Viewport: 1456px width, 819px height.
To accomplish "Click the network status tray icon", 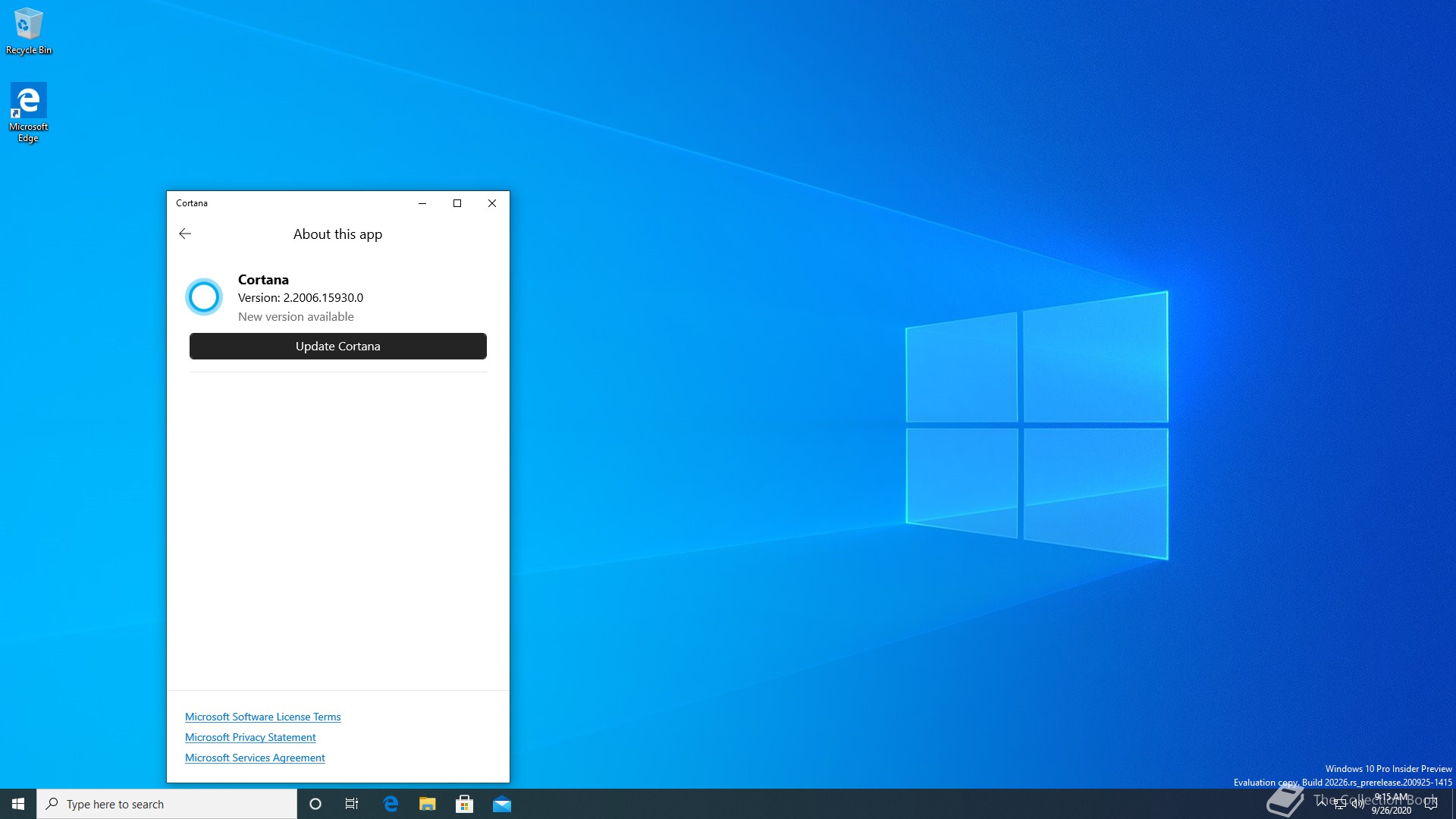I will [x=1340, y=804].
